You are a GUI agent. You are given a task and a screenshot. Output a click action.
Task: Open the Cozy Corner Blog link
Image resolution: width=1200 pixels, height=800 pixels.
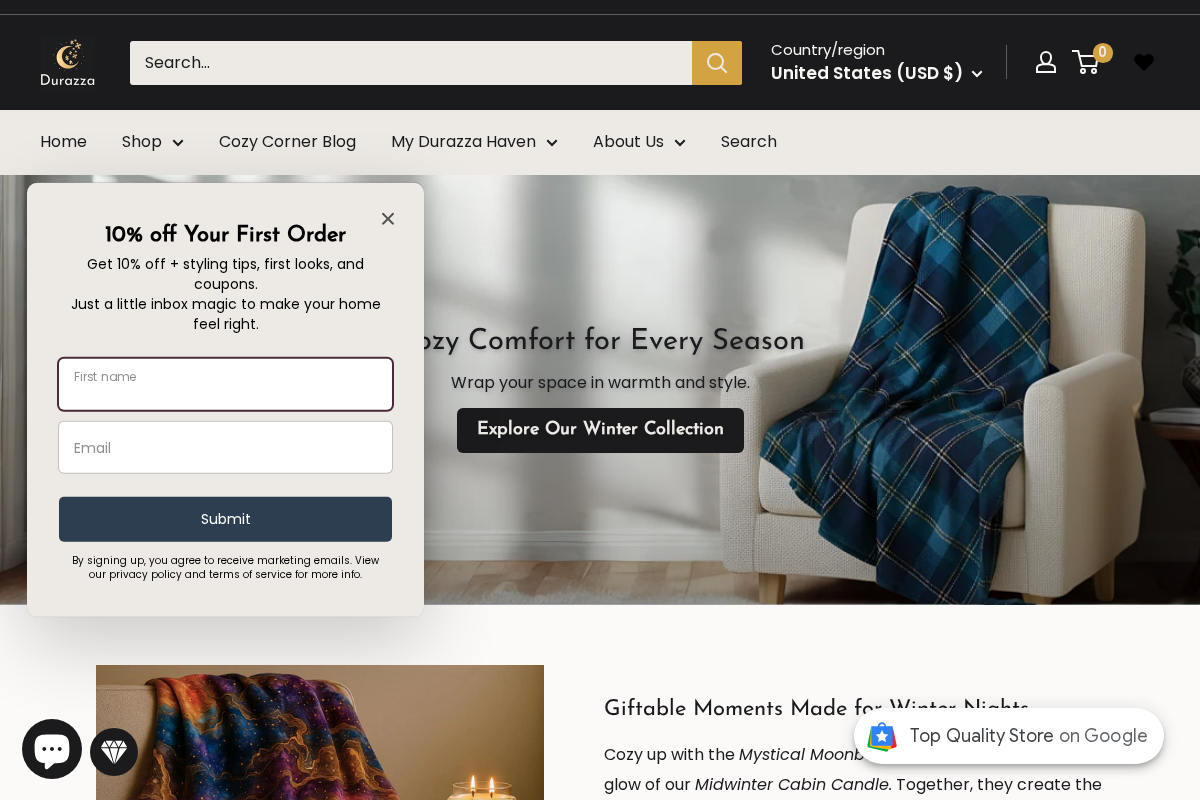tap(287, 142)
